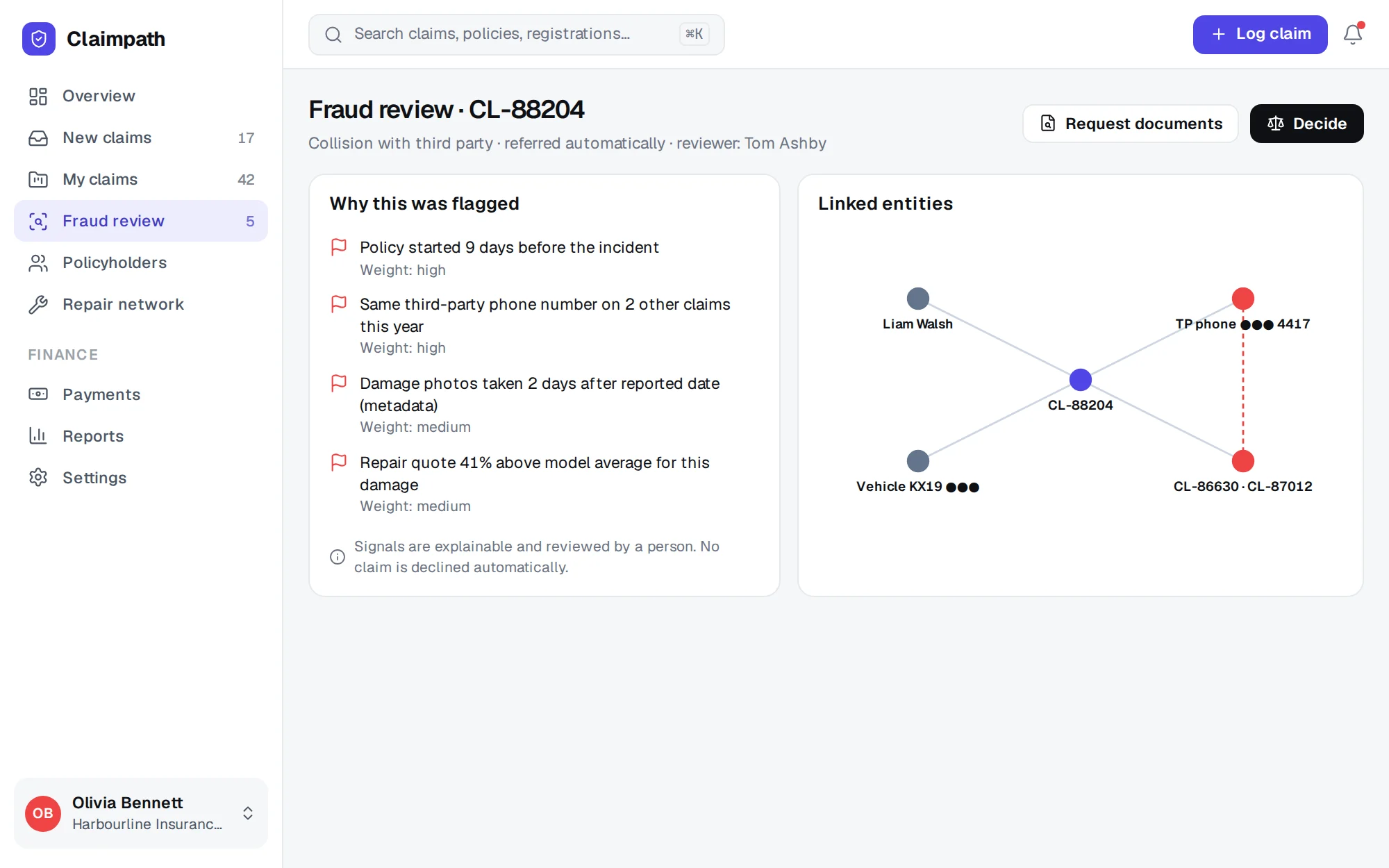Click the Vehicle KX19 graph node
The image size is (1389, 868).
coord(918,461)
